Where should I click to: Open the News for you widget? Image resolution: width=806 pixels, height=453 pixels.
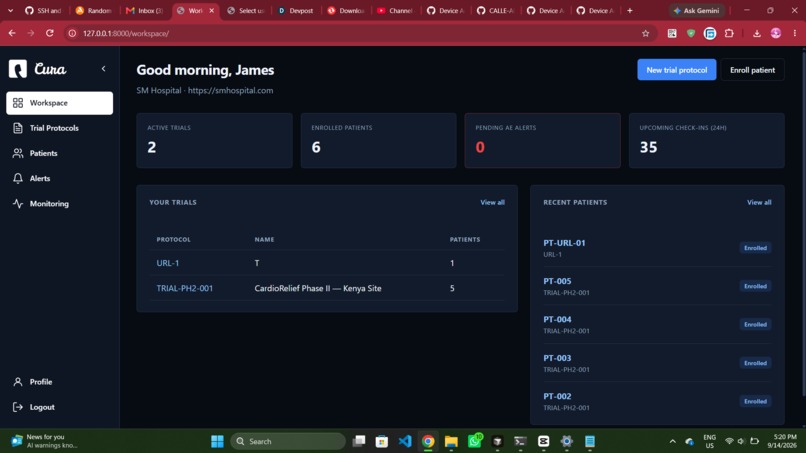pyautogui.click(x=45, y=441)
